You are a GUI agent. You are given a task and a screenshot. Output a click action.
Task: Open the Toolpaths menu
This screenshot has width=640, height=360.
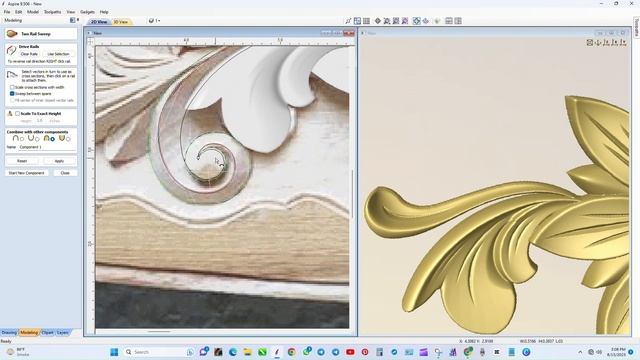click(52, 12)
